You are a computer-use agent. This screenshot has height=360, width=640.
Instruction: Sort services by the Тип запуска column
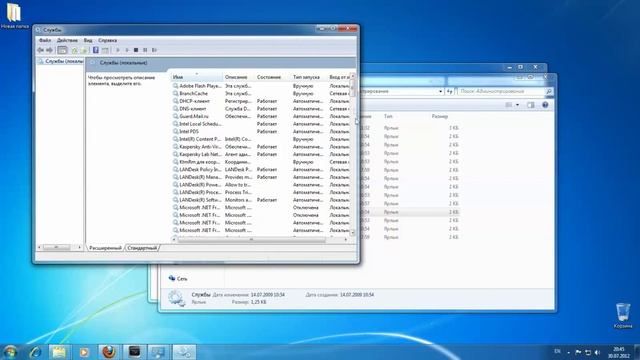[x=309, y=77]
